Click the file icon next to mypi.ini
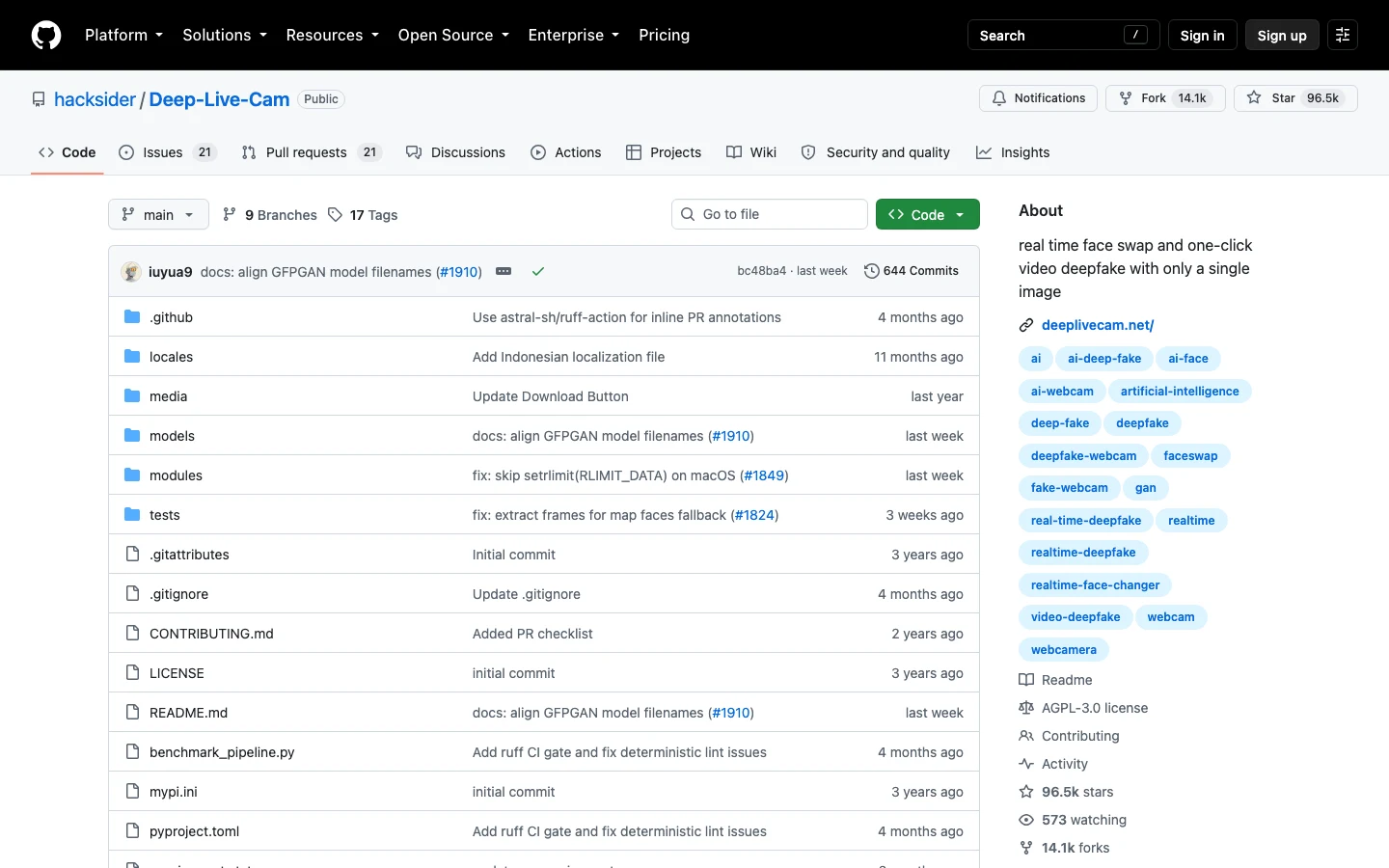1389x868 pixels. click(132, 792)
